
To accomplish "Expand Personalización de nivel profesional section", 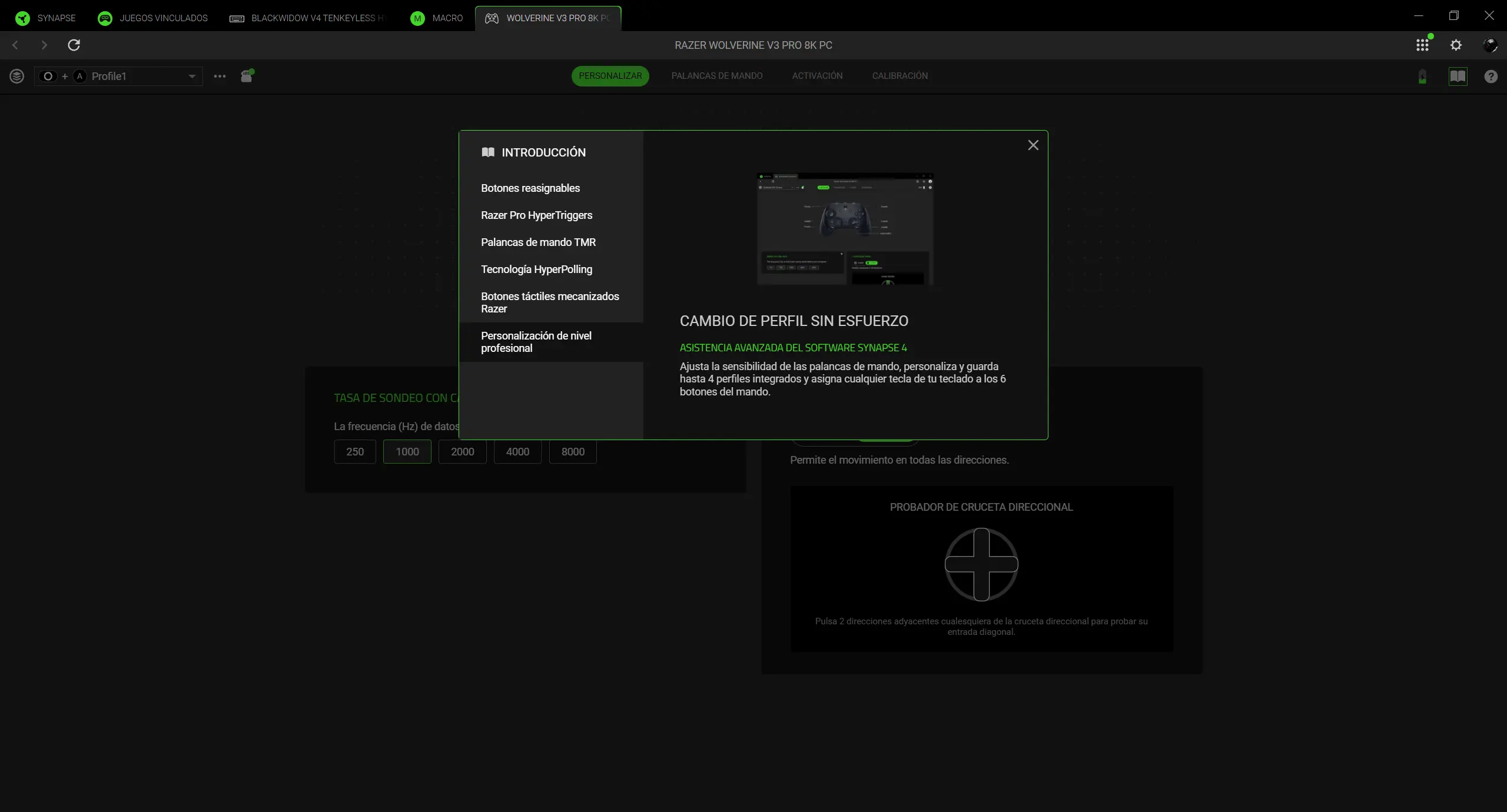I will 536,341.
